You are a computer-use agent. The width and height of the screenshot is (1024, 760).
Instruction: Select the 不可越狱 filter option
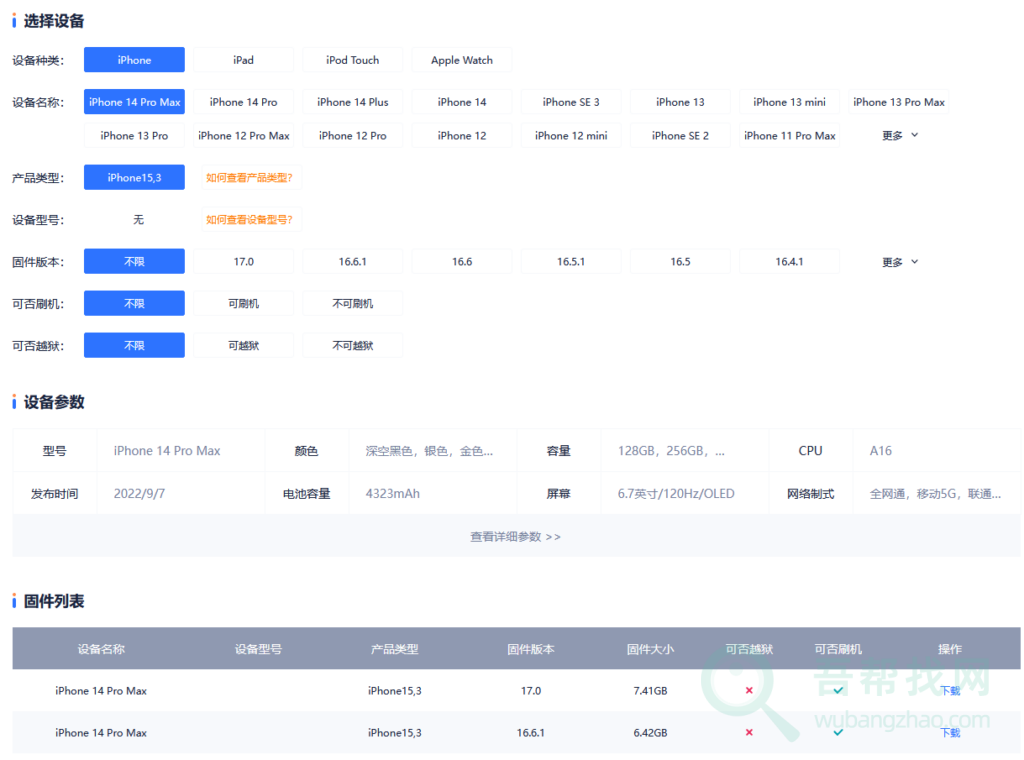pos(352,346)
